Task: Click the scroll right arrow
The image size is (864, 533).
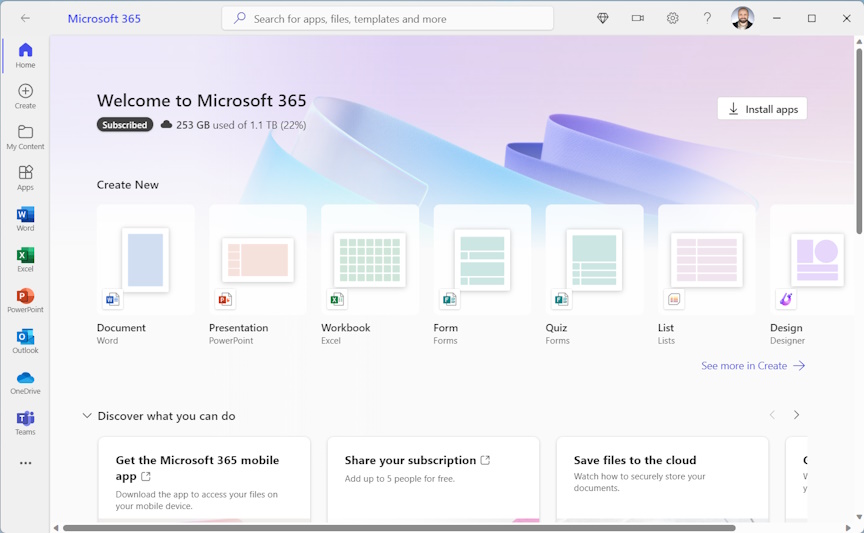Action: [849, 528]
